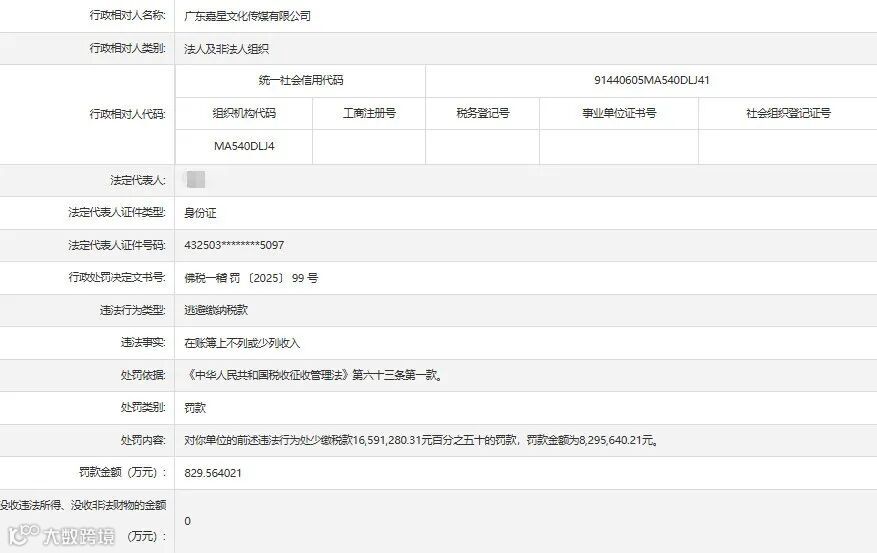Click the 事业单位证书号 column header
The width and height of the screenshot is (877, 553).
(619, 114)
